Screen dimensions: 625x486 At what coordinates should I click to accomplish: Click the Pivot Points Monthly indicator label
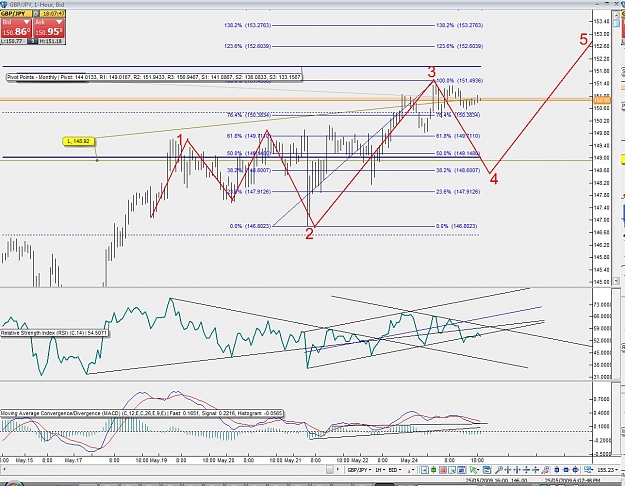(x=154, y=77)
